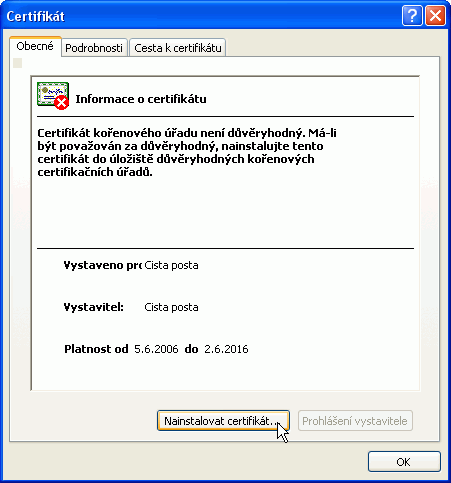The image size is (451, 483).
Task: Click the small grey square under Obecné tab
Action: (18, 63)
